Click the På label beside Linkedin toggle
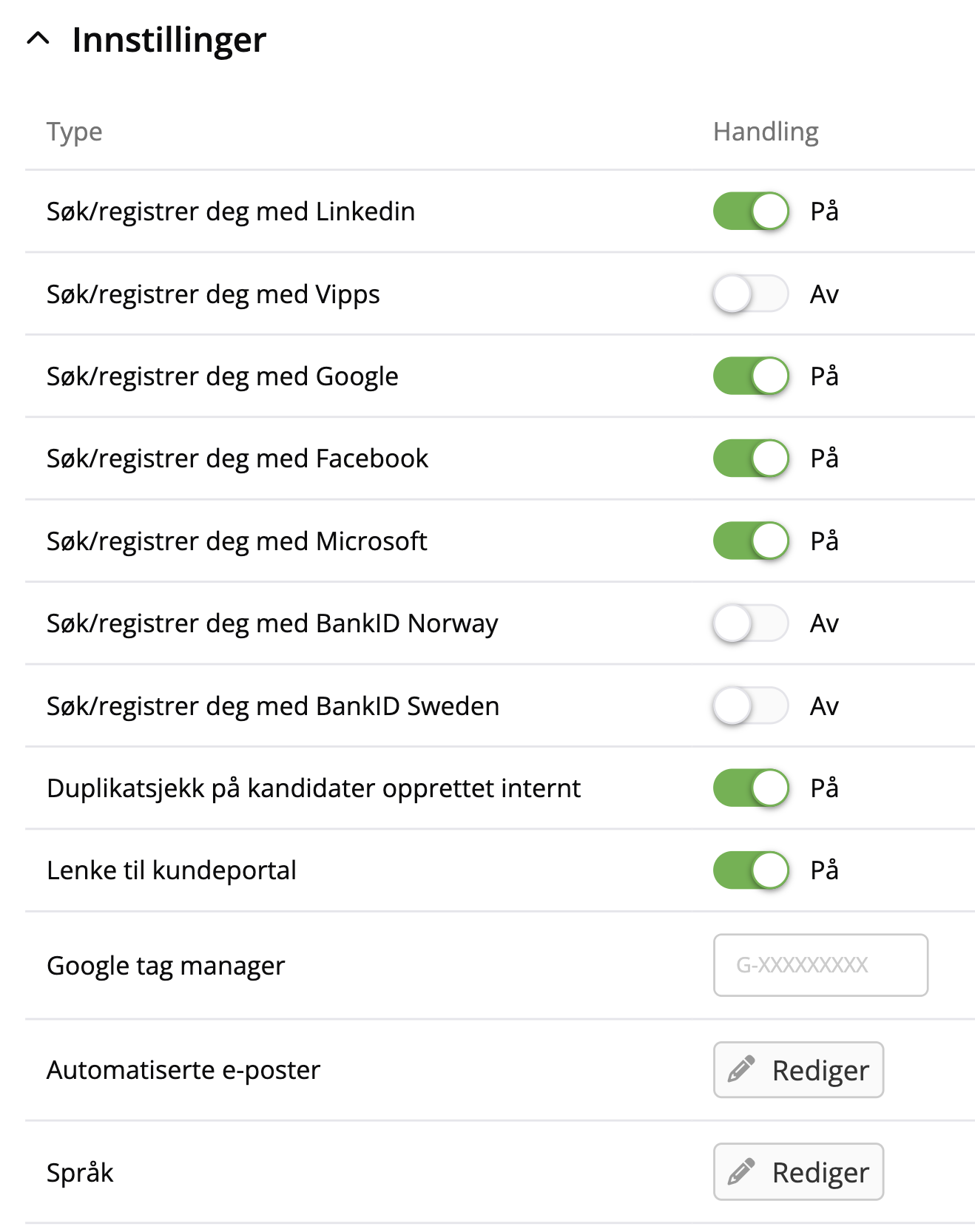 pyautogui.click(x=824, y=211)
